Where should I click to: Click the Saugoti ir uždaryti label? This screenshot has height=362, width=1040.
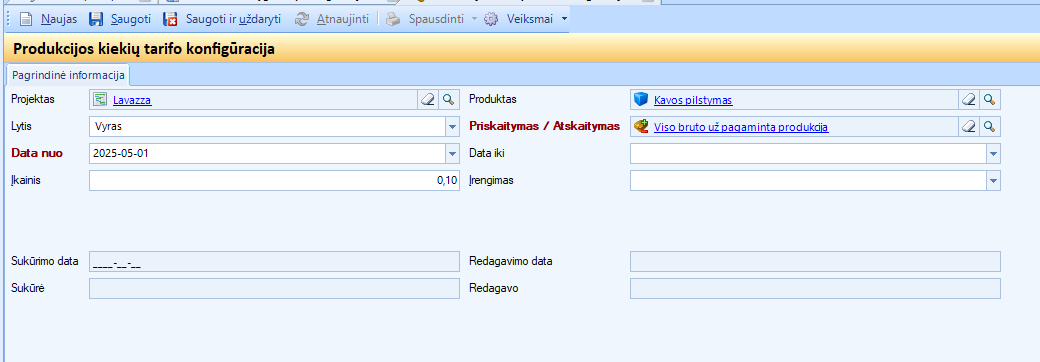coord(233,19)
